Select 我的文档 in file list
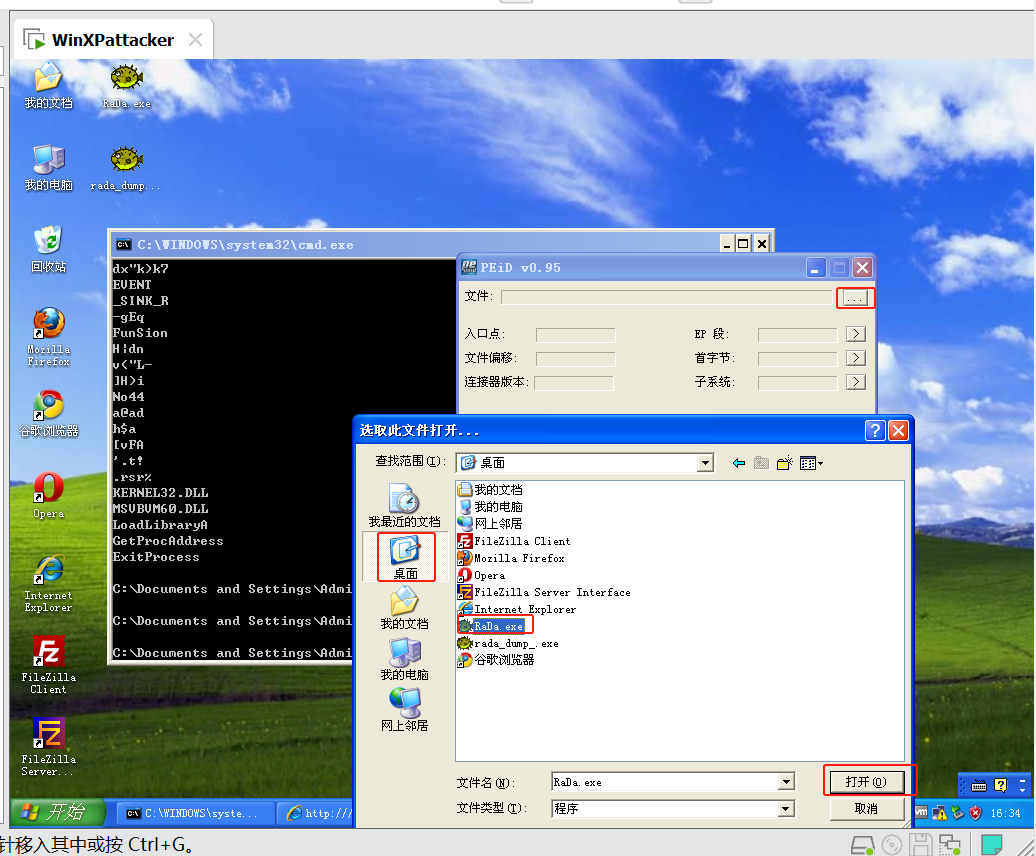 pos(491,489)
